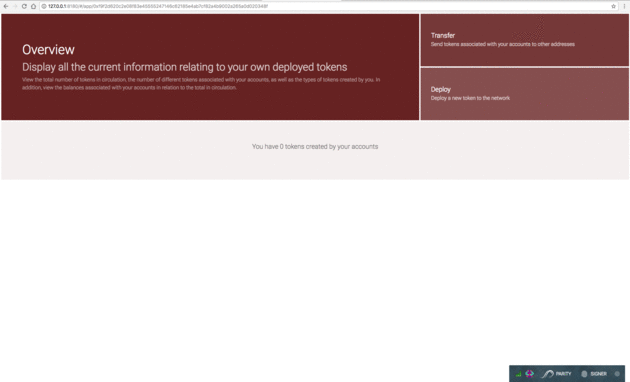630x382 pixels.
Task: Click the "You have 0 tokens" message
Action: point(315,147)
